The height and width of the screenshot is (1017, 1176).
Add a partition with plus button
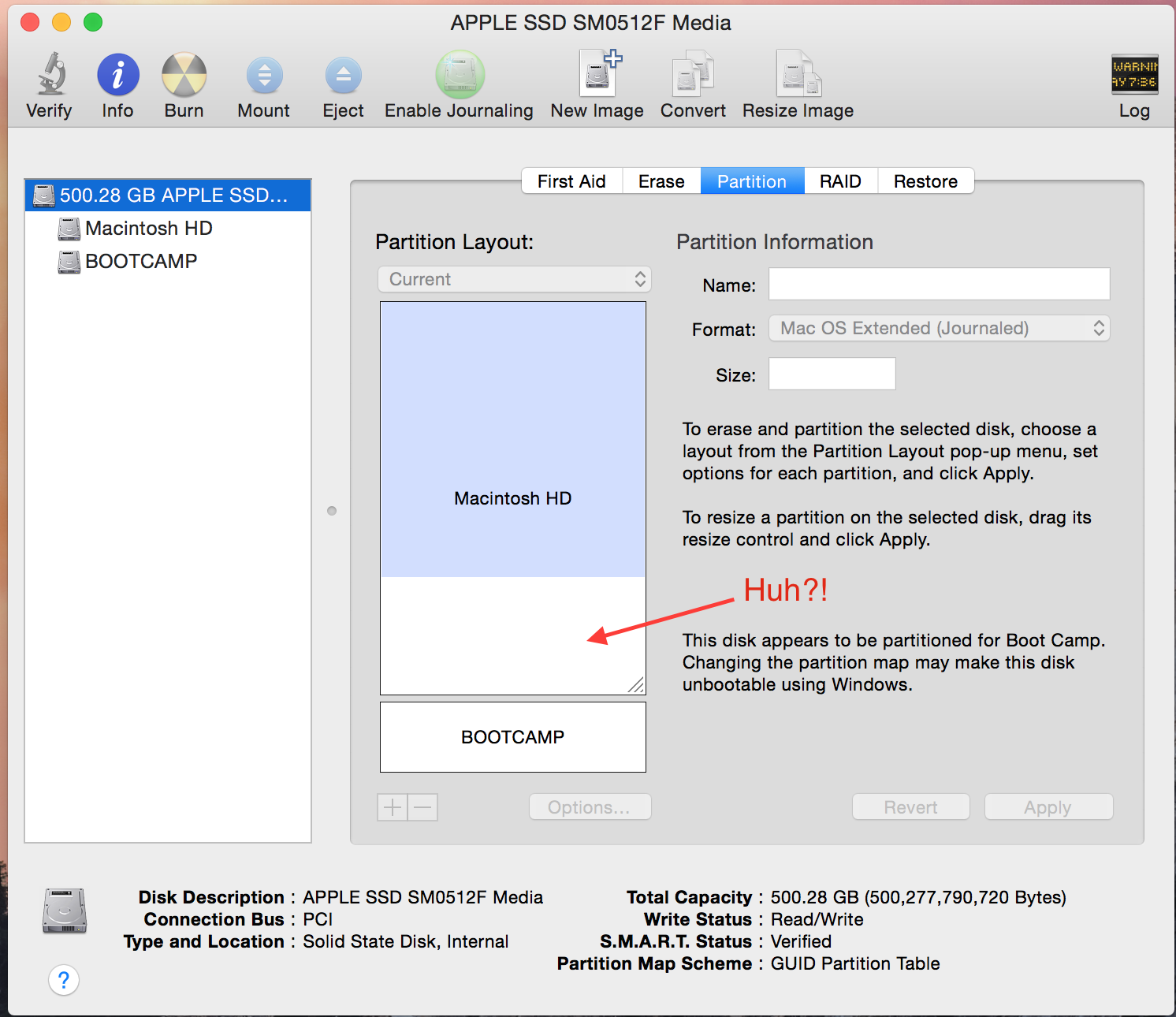393,807
